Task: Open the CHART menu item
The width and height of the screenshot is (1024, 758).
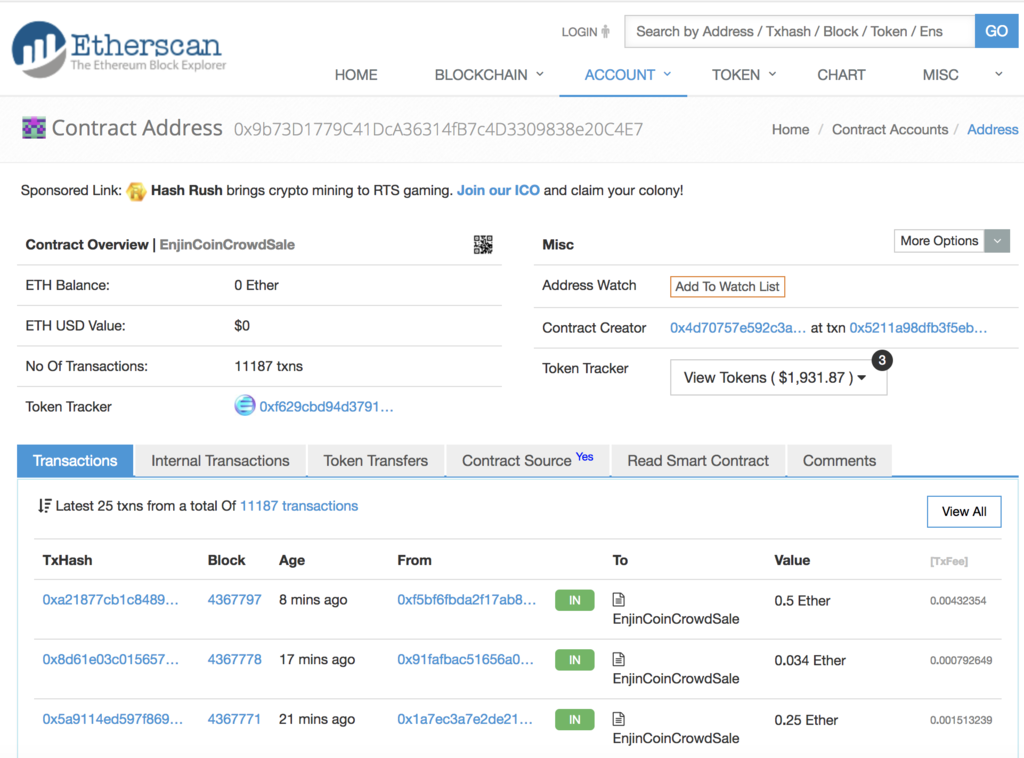Action: (841, 74)
